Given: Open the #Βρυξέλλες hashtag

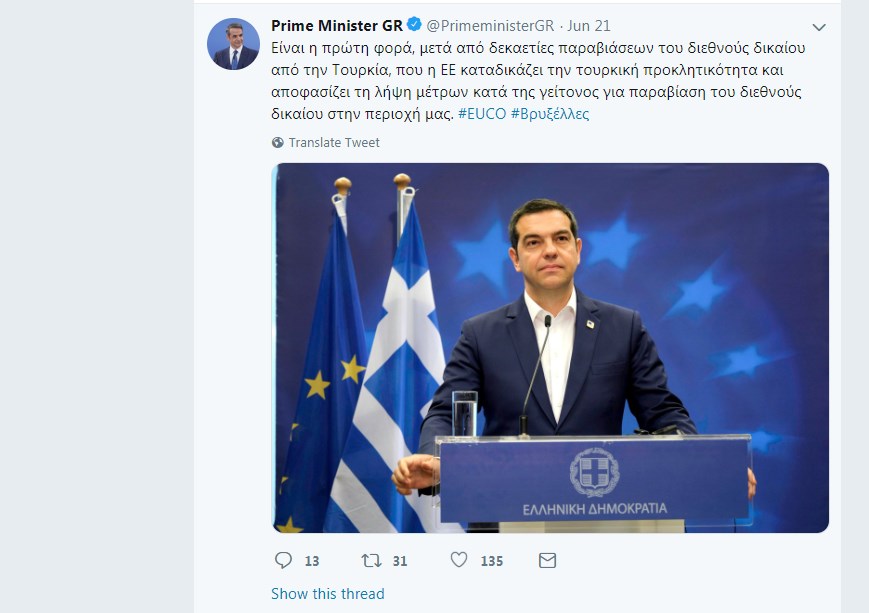Looking at the screenshot, I should point(550,114).
